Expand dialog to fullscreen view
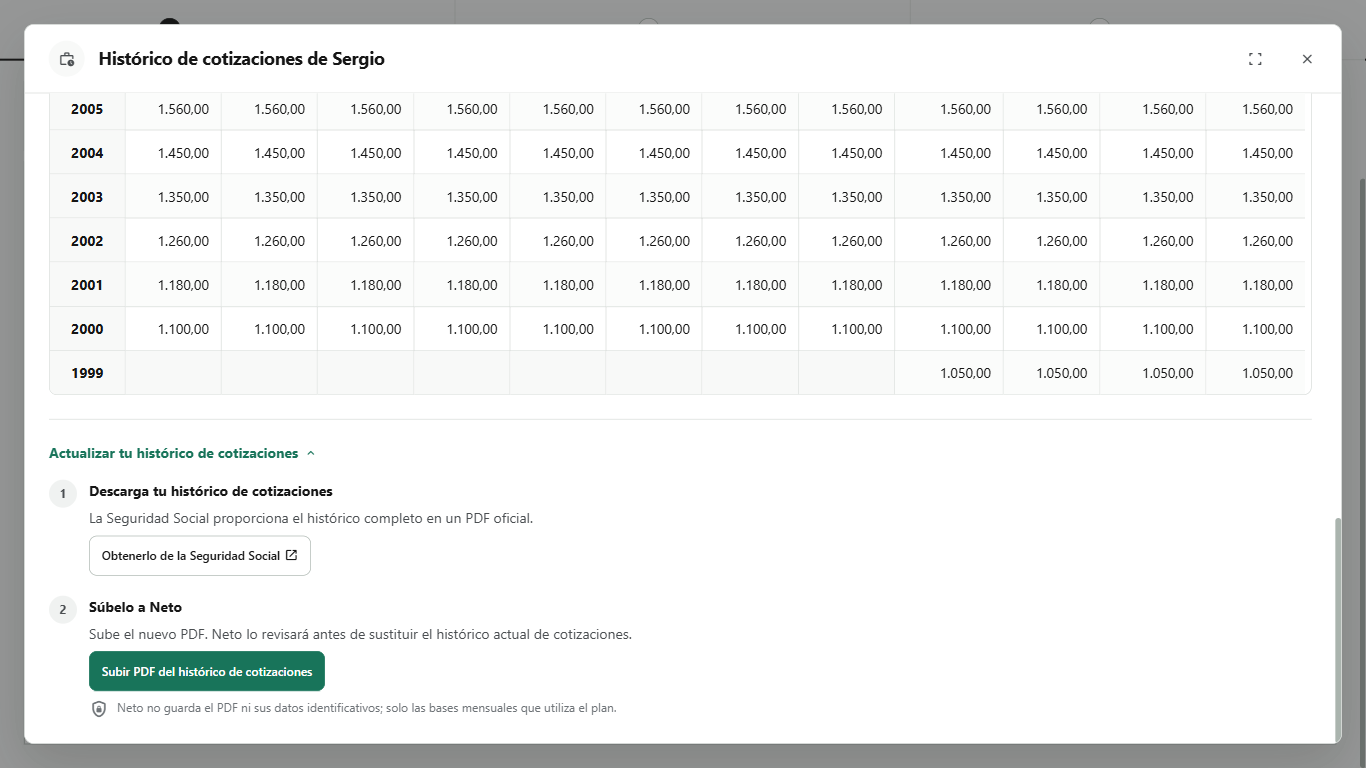The height and width of the screenshot is (768, 1366). click(1255, 59)
